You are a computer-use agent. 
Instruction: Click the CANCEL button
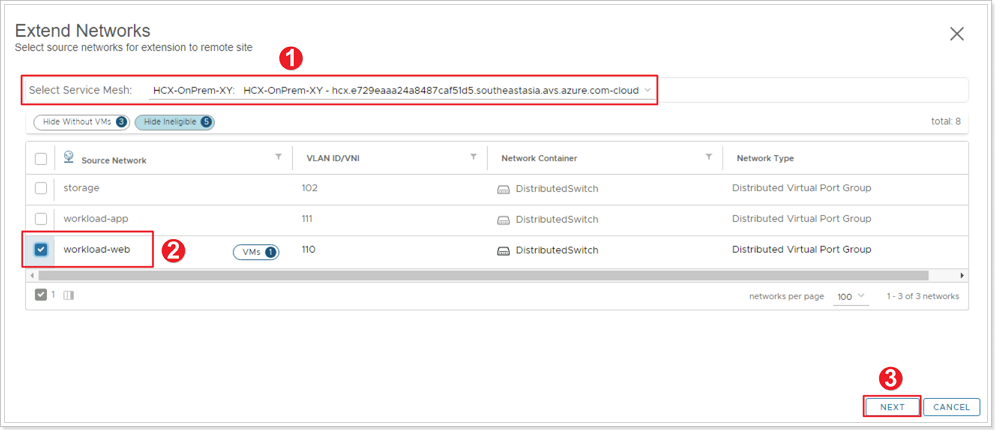tap(951, 407)
